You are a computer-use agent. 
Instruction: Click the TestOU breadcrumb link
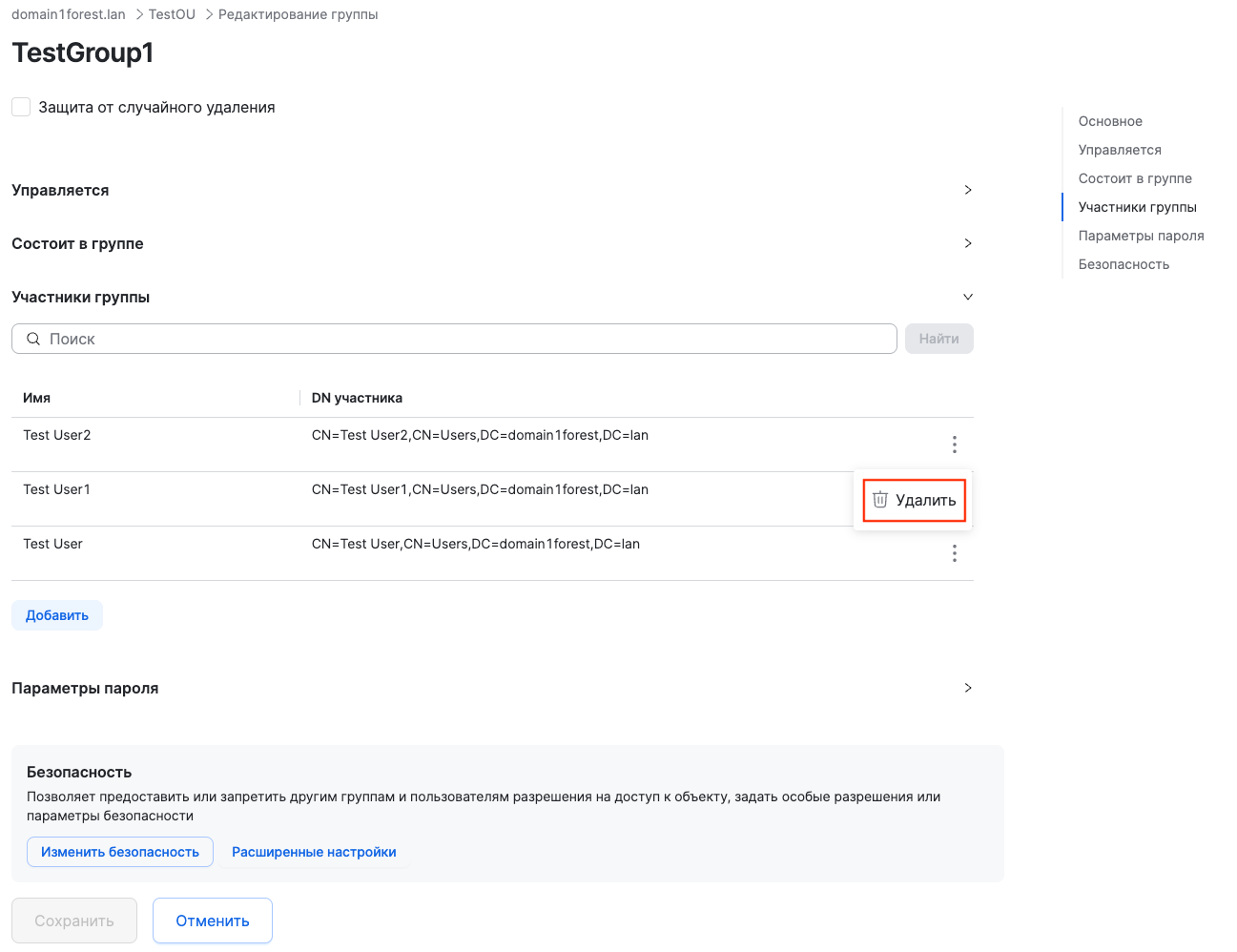[x=172, y=14]
